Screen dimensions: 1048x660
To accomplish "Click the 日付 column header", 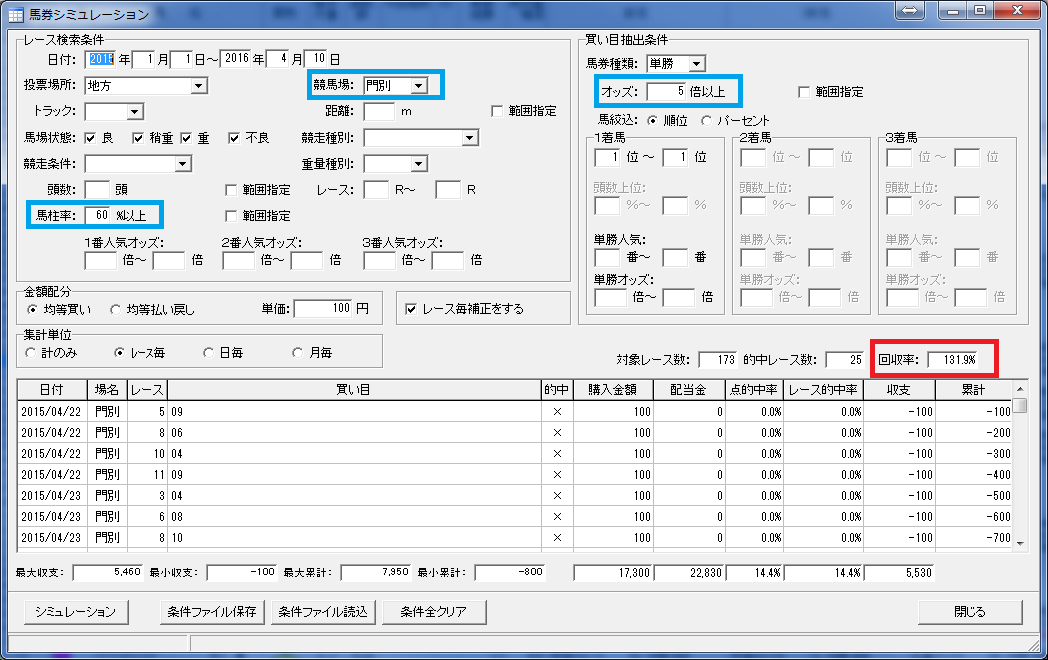I will point(52,390).
